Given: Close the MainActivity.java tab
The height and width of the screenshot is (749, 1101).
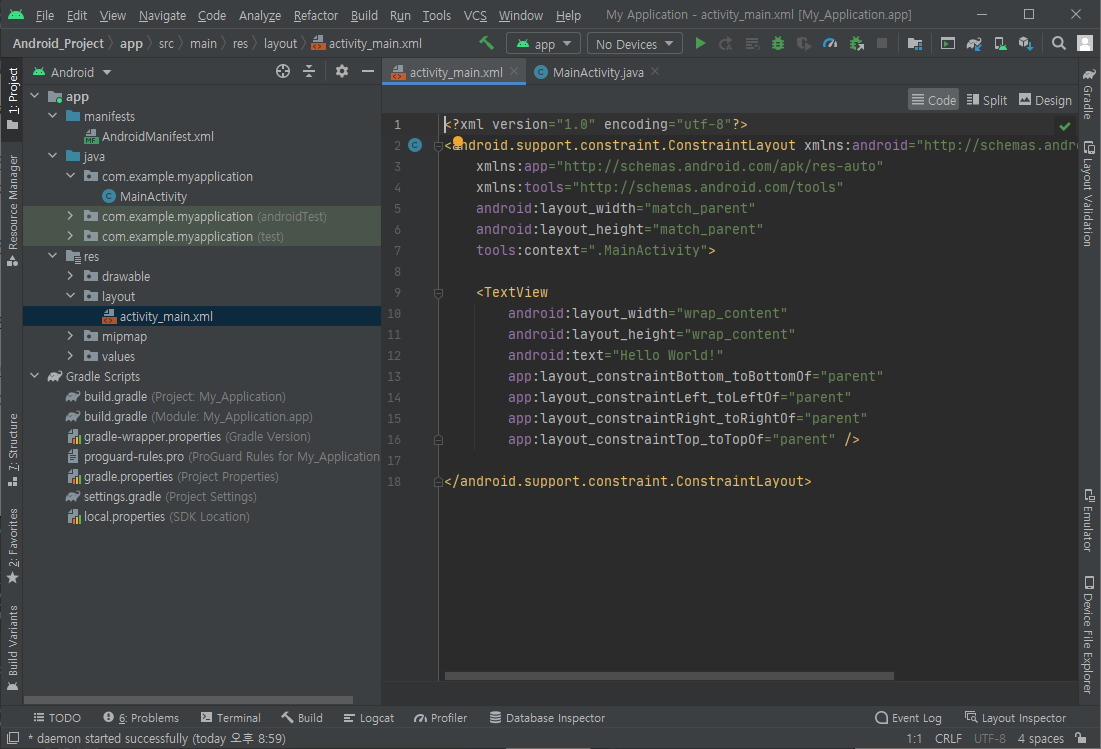Looking at the screenshot, I should tap(655, 71).
